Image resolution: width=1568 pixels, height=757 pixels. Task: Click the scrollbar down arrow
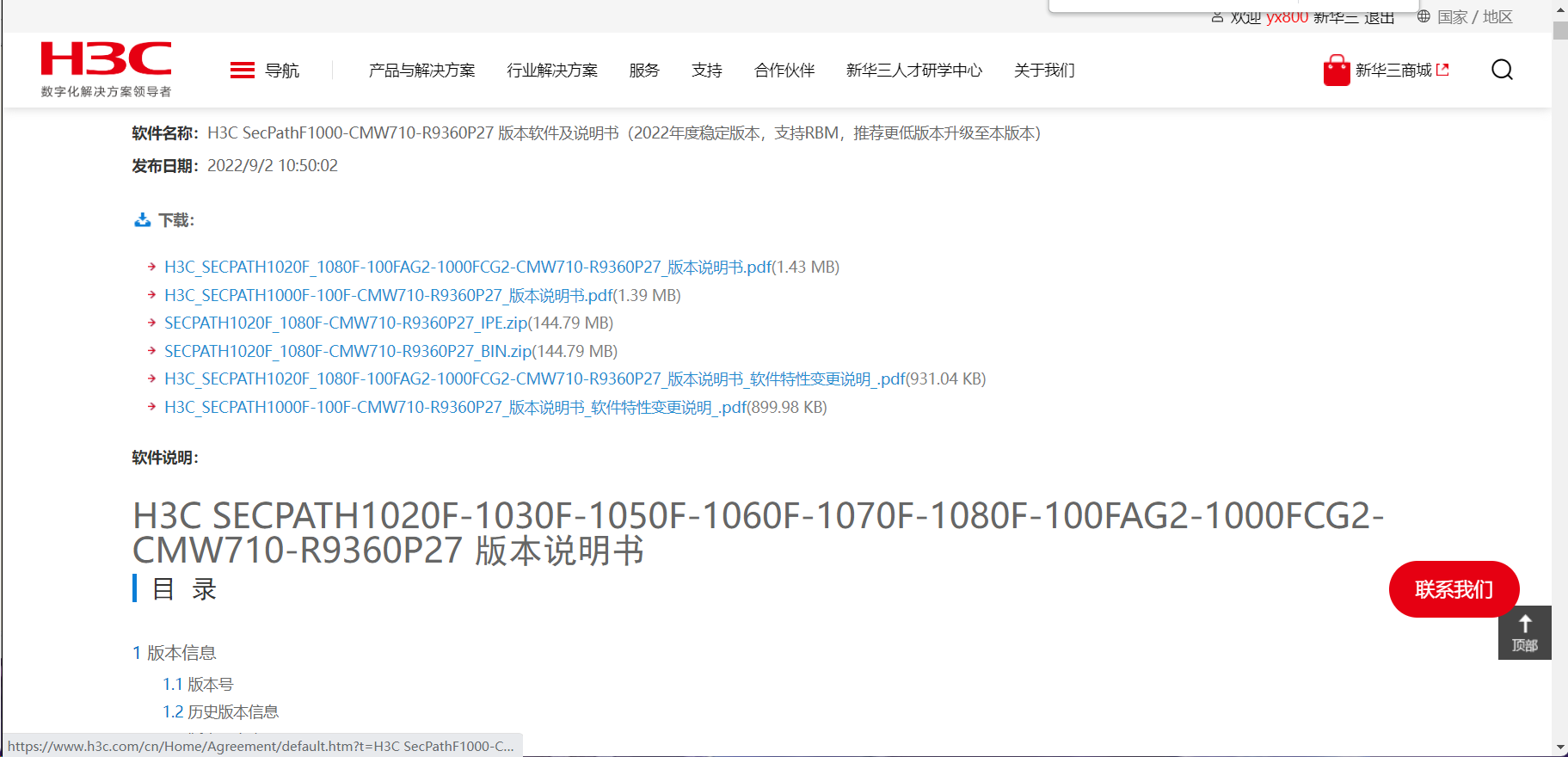click(1560, 748)
